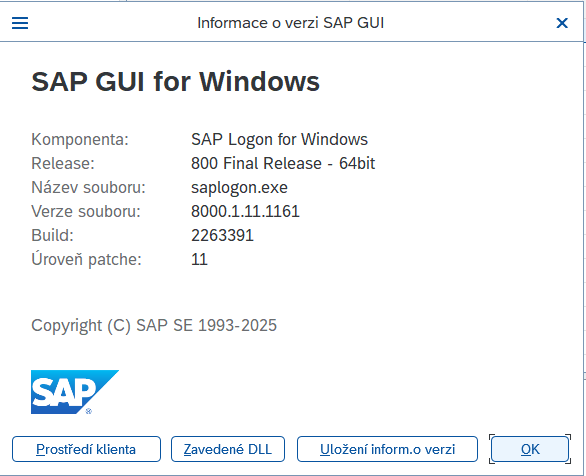The image size is (586, 476).
Task: Click the file version 8000.1.11.1161
Action: 245,211
